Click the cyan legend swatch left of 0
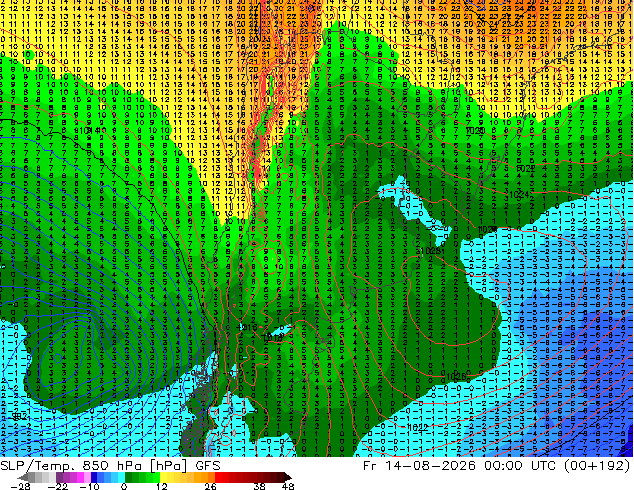Viewport: 634px width, 490px height. 121,477
